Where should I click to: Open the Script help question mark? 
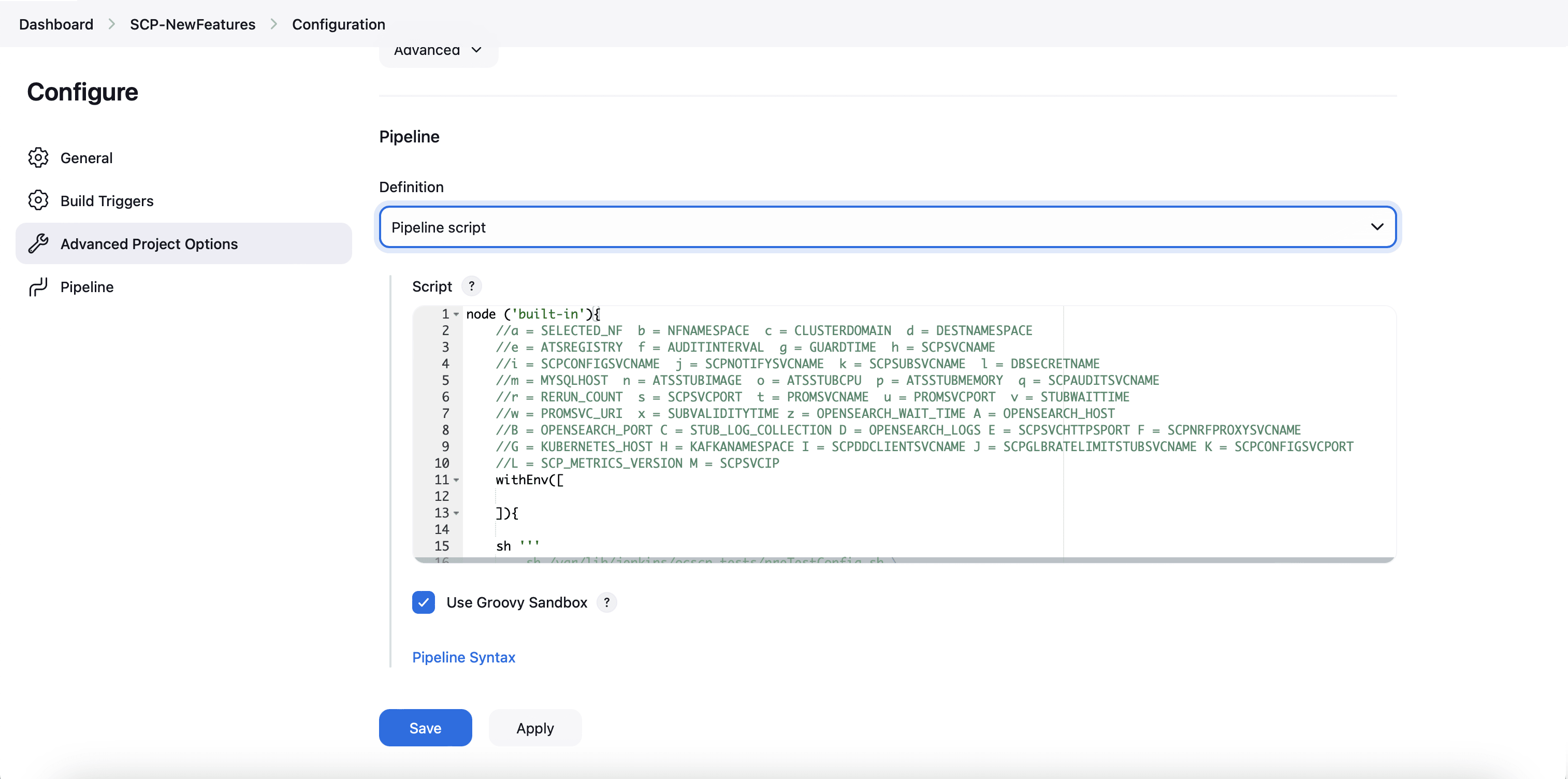[x=472, y=286]
